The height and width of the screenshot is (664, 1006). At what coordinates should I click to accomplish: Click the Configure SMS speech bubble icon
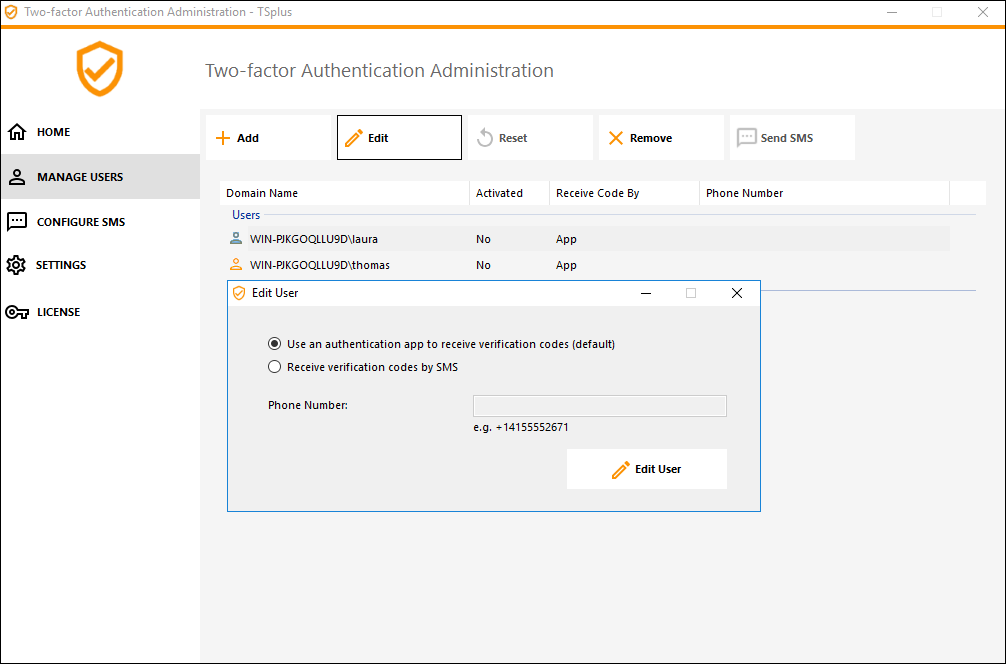click(17, 222)
